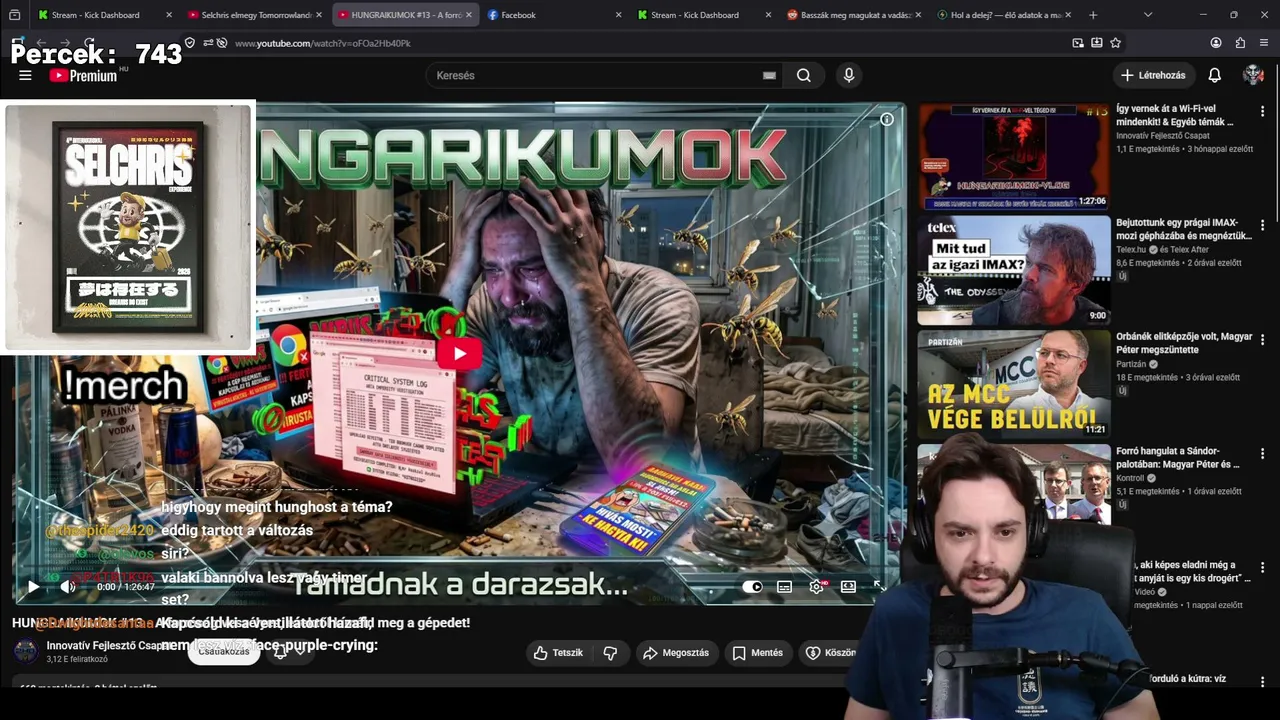Screen dimensions: 1280x720
Task: Open the shield site-protection icon in address bar
Action: pos(190,43)
